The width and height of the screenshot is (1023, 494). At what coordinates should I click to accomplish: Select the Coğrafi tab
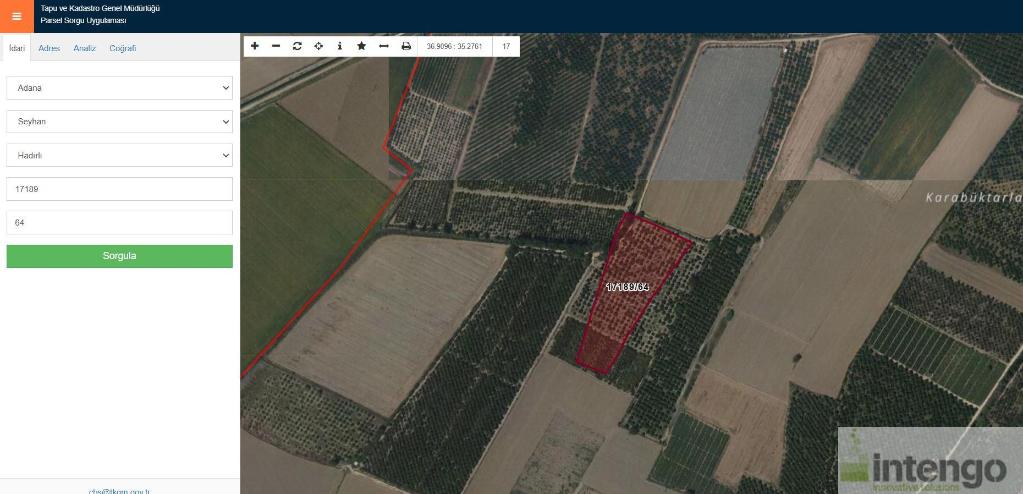click(x=122, y=48)
